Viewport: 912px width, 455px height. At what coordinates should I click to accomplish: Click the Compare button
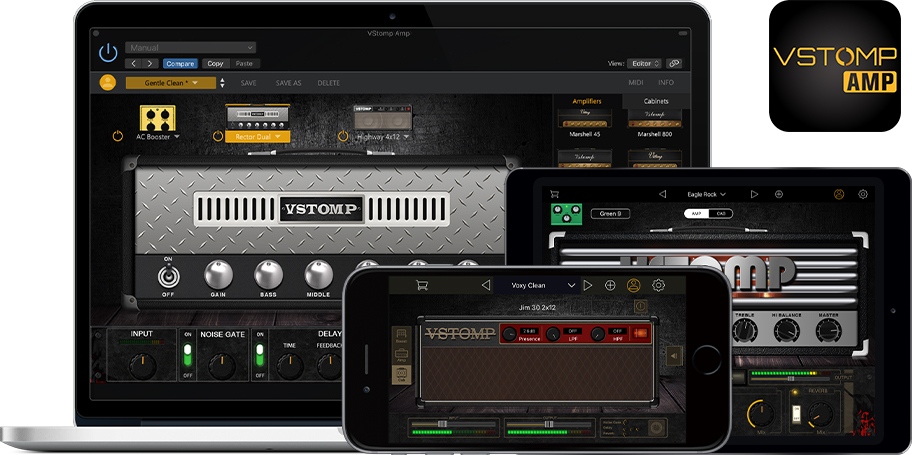[179, 63]
